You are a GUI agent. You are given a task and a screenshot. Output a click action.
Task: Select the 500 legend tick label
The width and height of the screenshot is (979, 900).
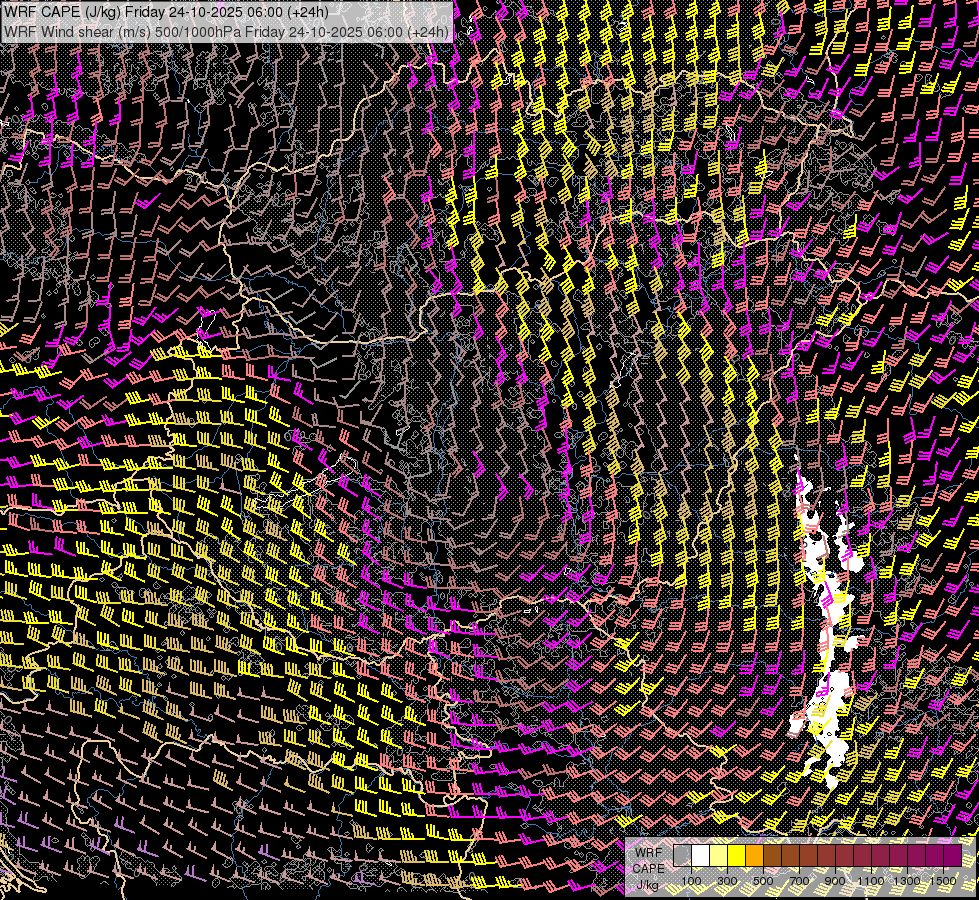click(x=763, y=880)
